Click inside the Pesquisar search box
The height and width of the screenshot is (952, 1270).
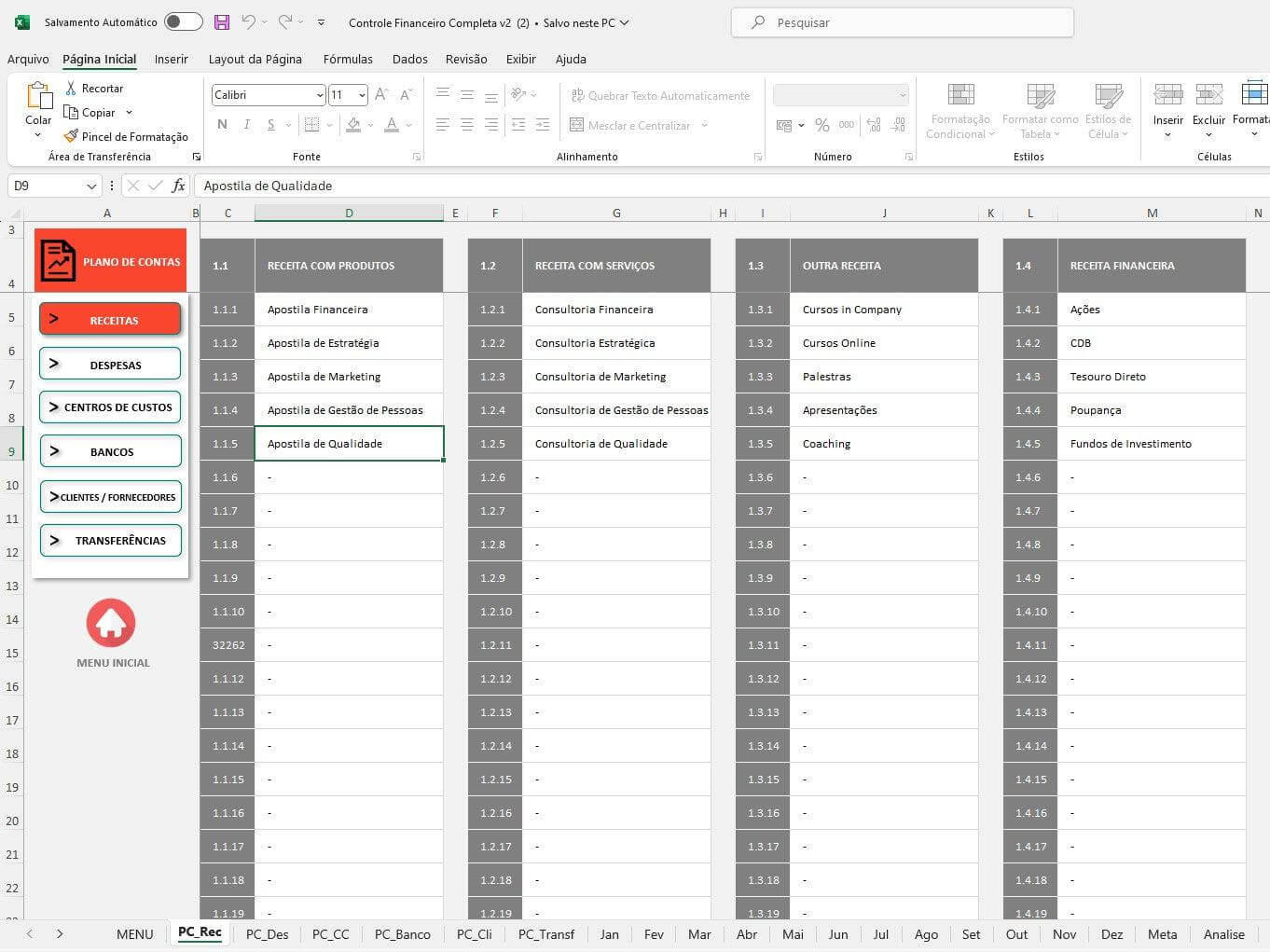point(902,22)
